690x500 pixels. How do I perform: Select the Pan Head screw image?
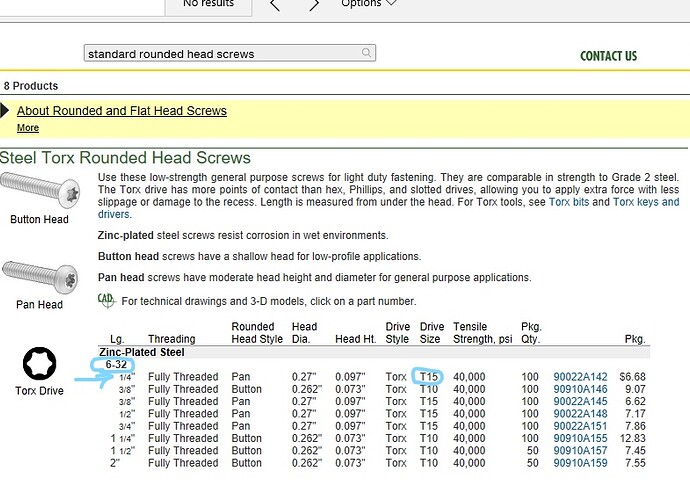(40, 276)
